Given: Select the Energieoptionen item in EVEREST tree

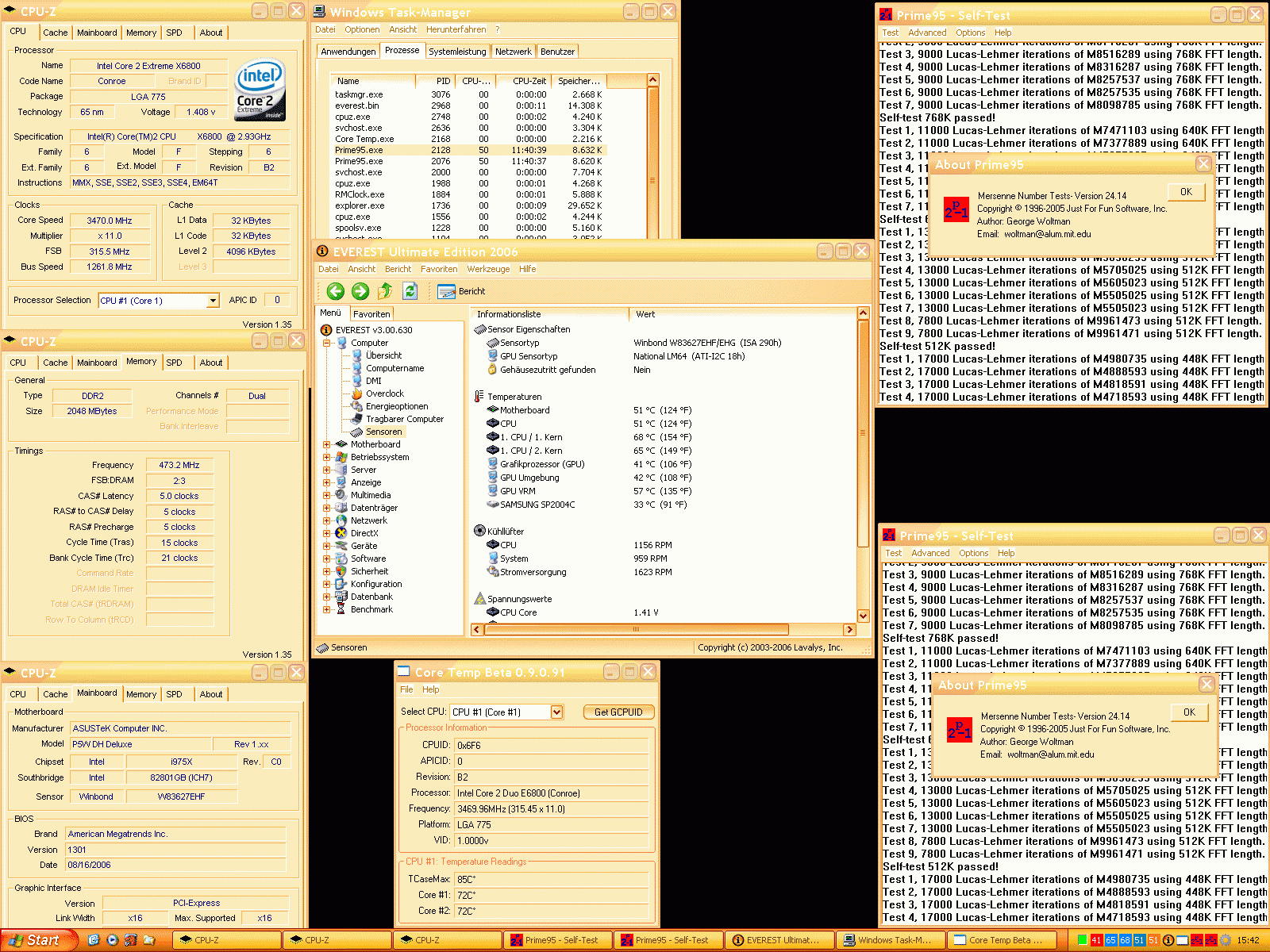Looking at the screenshot, I should click(x=397, y=406).
